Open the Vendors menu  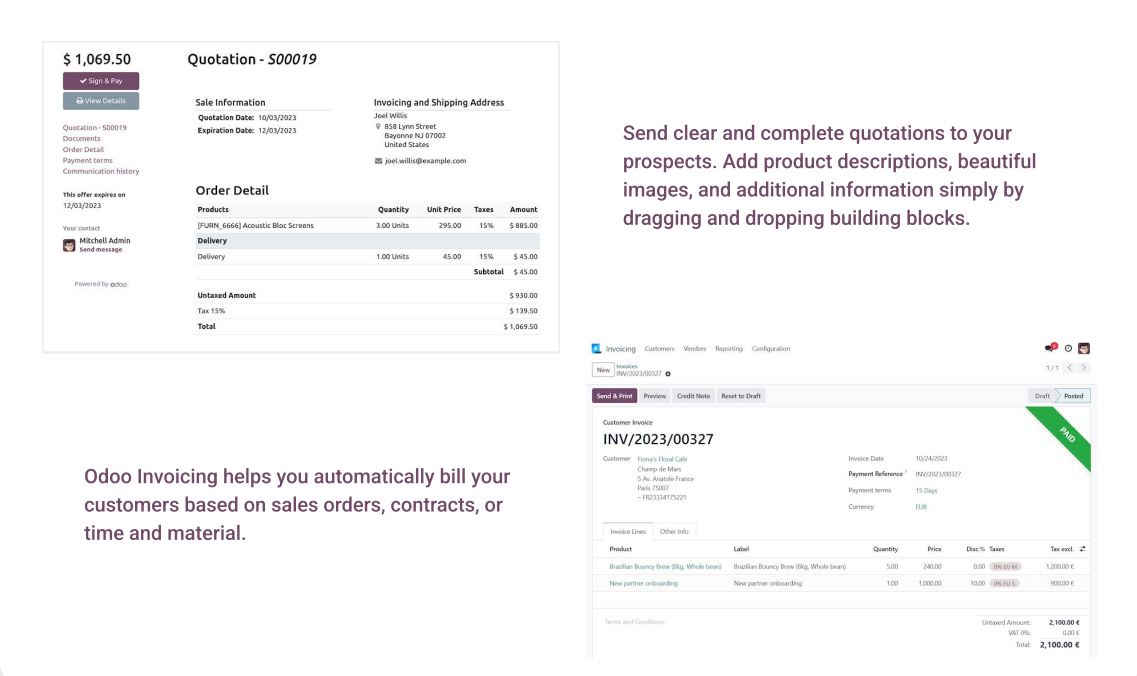(x=695, y=349)
